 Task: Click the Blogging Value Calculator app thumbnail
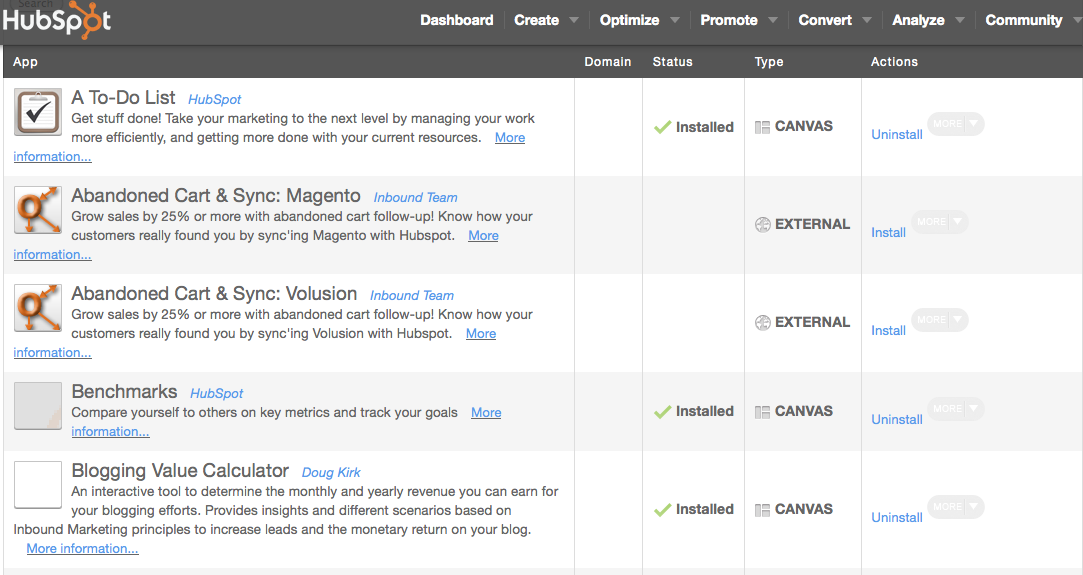(x=38, y=485)
